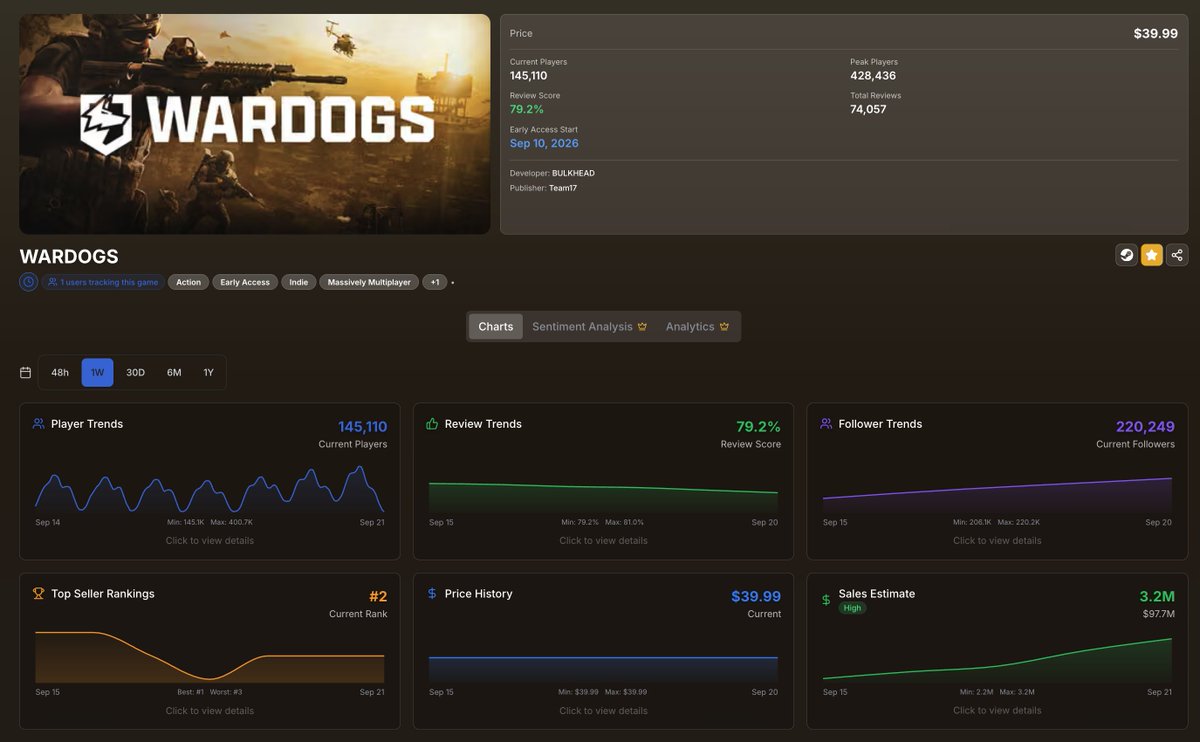Click the Price History blue line graph

click(x=603, y=668)
